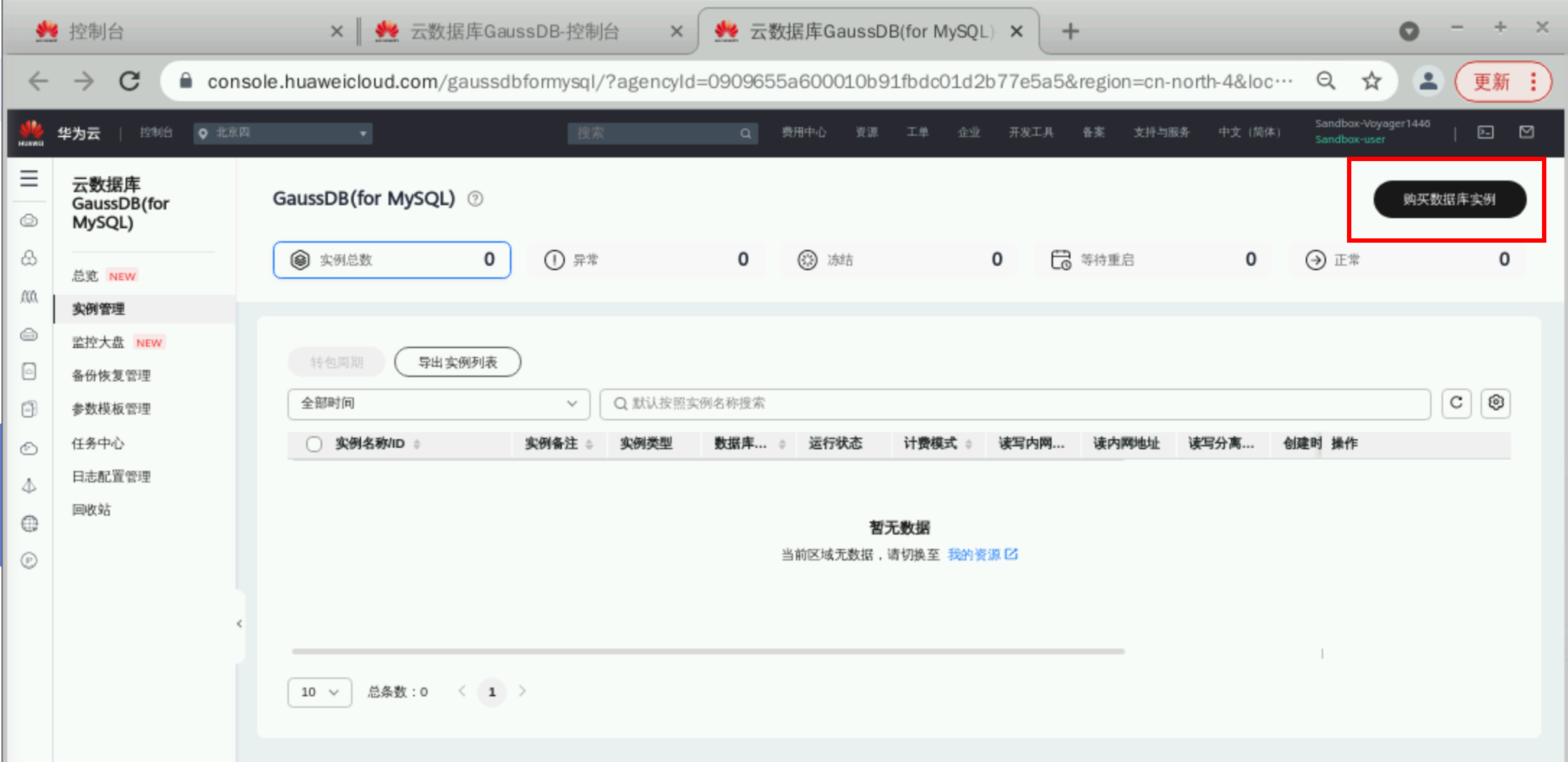The image size is (1568, 762).
Task: Open the browser zoom magnifier icon
Action: (1326, 81)
